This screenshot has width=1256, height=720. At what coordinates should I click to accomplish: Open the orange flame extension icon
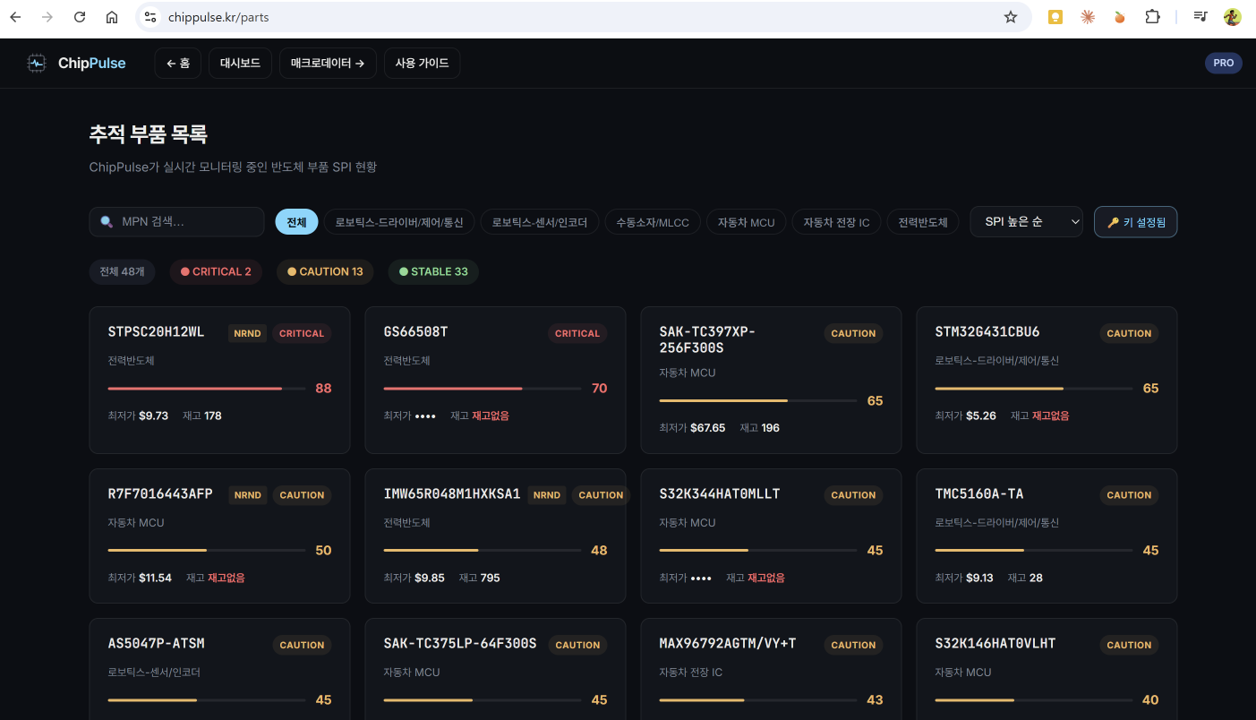pyautogui.click(x=1119, y=17)
